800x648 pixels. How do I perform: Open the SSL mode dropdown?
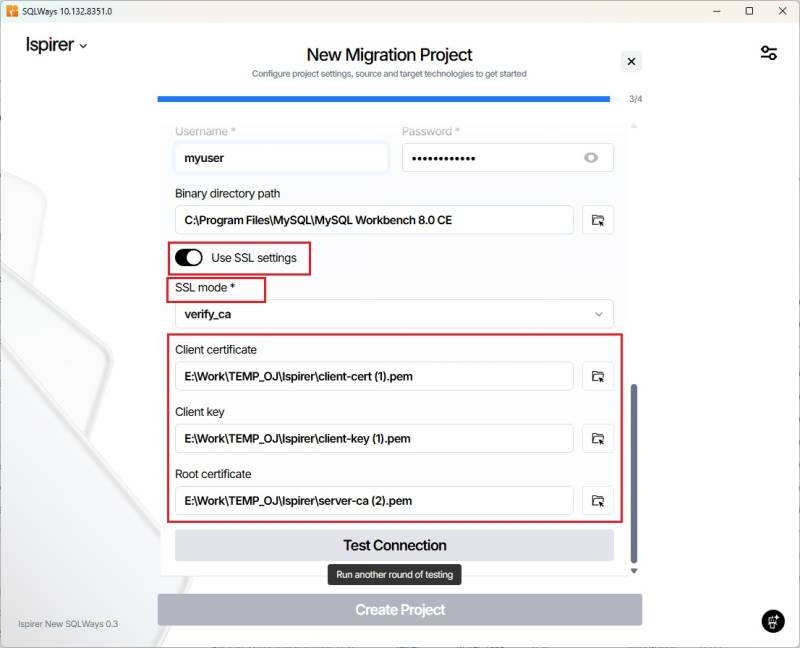tap(394, 314)
